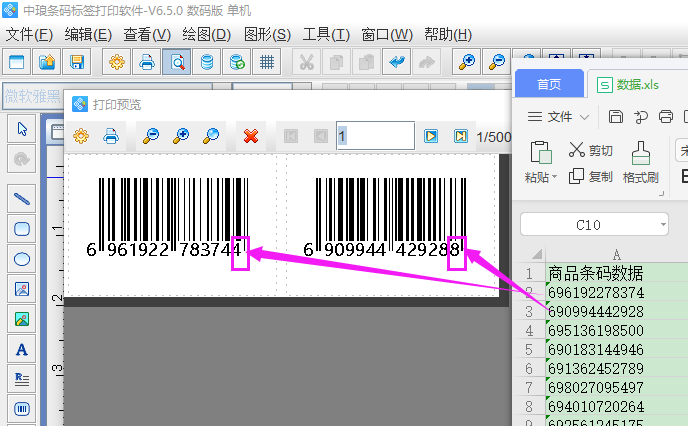Screen dimensions: 688x426
Task: Click the 复制 copy button
Action: point(590,177)
